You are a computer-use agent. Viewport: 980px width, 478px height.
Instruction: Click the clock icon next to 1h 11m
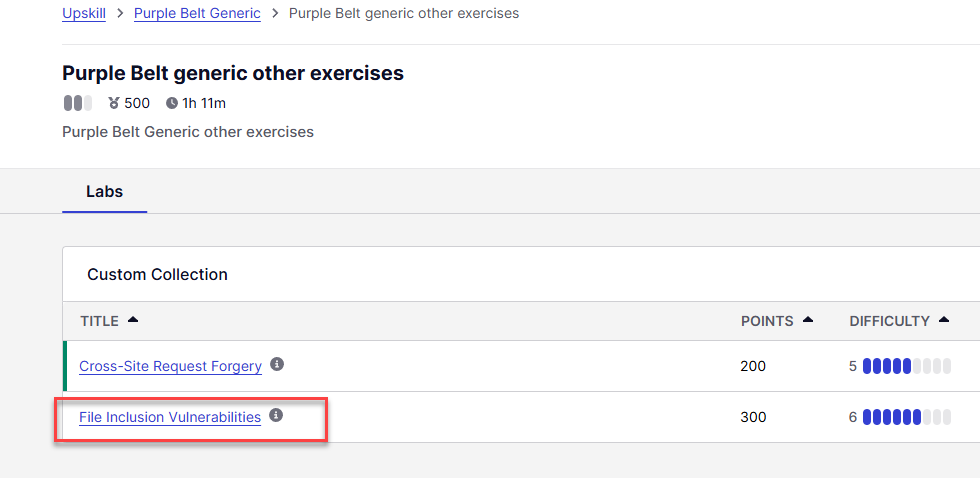tap(172, 103)
